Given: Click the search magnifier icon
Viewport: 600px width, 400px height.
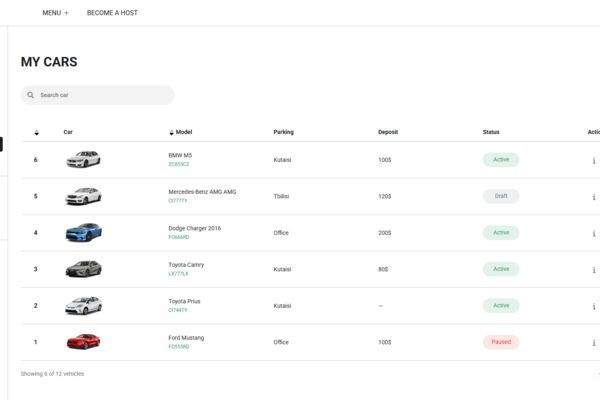Looking at the screenshot, I should click(x=31, y=95).
